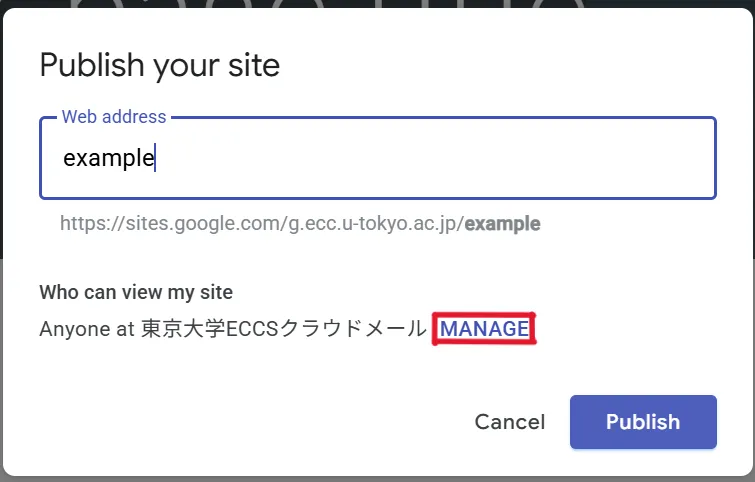
Task: Click blank dialog area left of Cancel
Action: [x=250, y=422]
